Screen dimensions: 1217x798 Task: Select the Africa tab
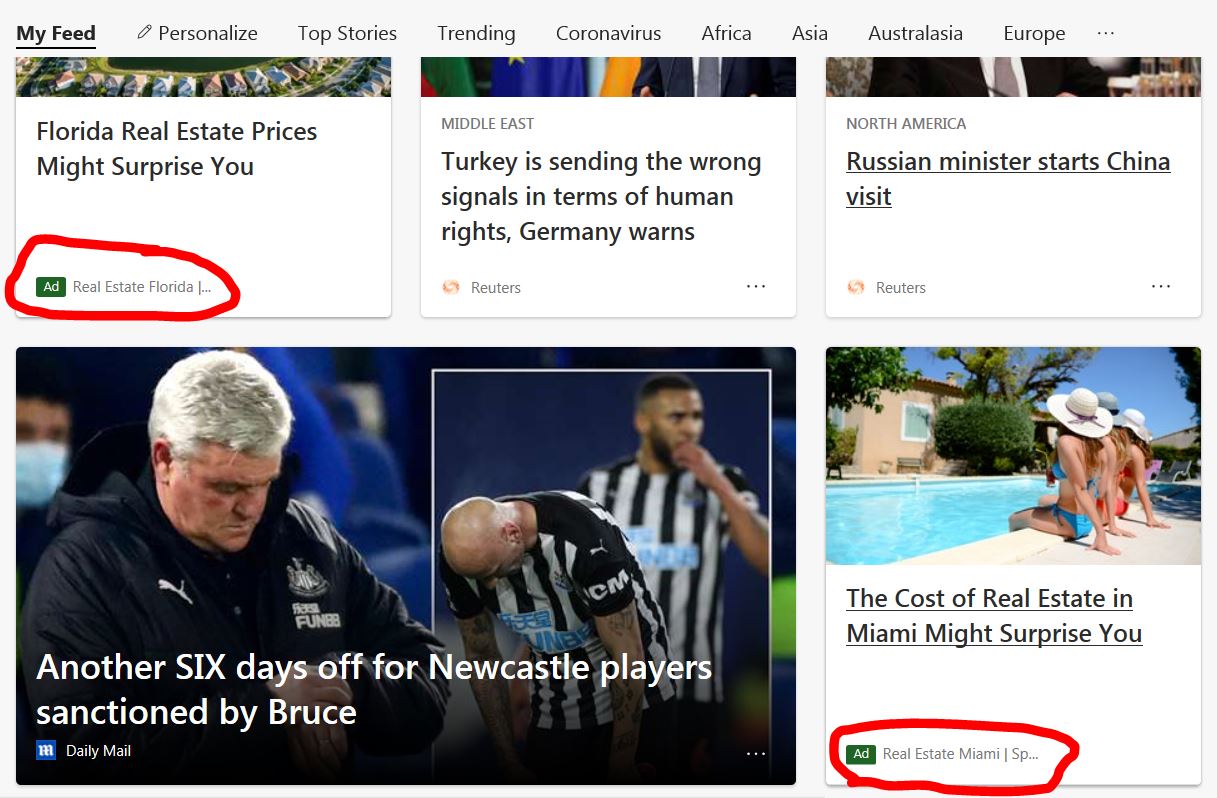coord(726,33)
